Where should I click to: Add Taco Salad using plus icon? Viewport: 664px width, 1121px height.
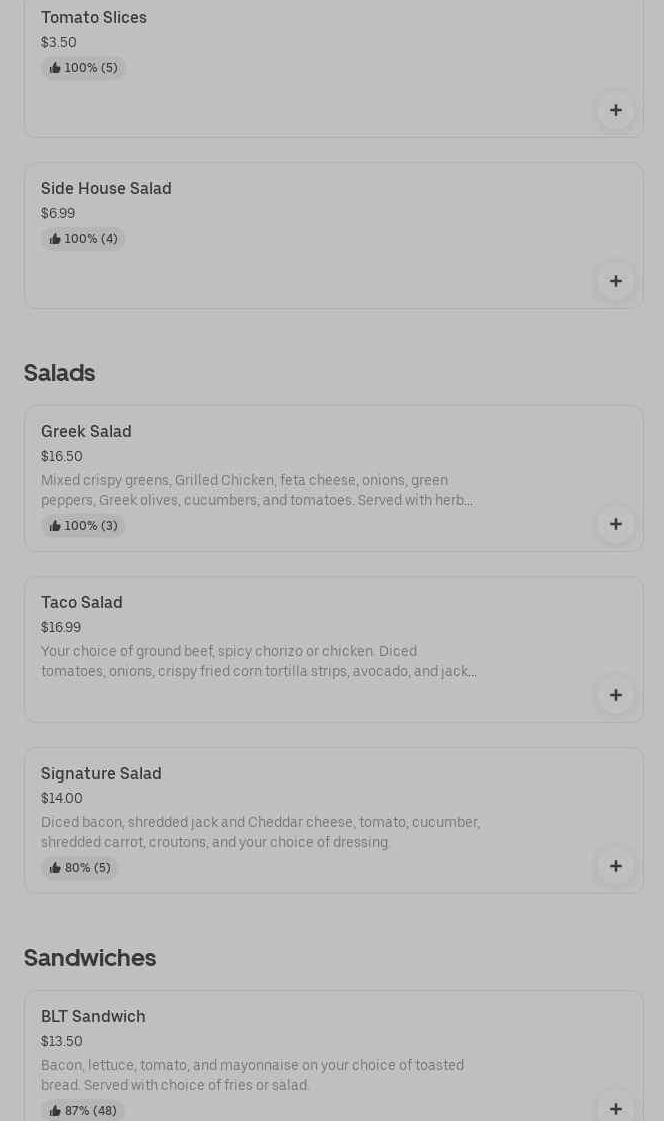[615, 695]
